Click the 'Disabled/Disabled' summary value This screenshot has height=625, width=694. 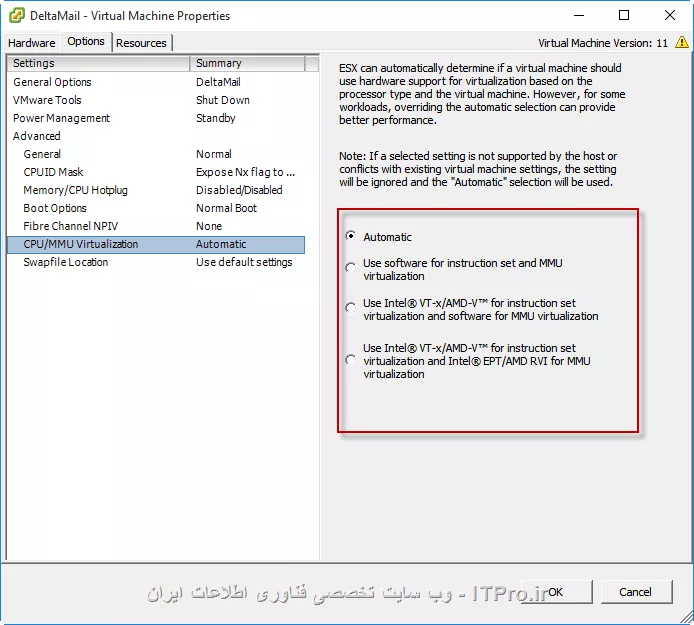[x=239, y=190]
